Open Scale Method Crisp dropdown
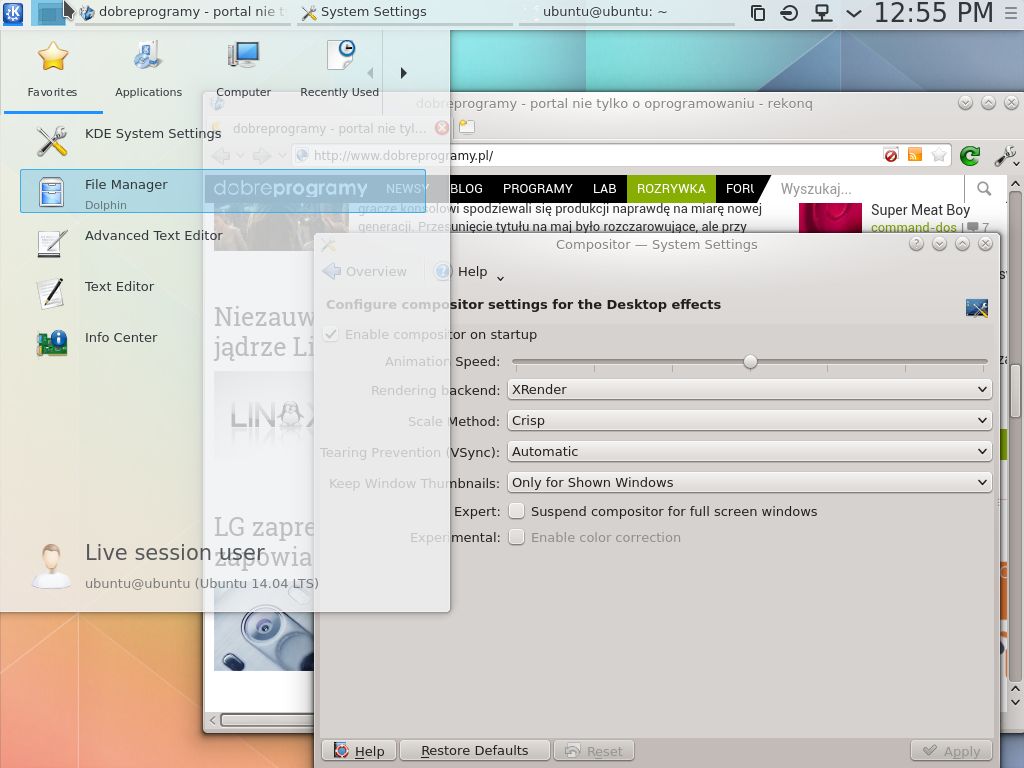 click(749, 421)
